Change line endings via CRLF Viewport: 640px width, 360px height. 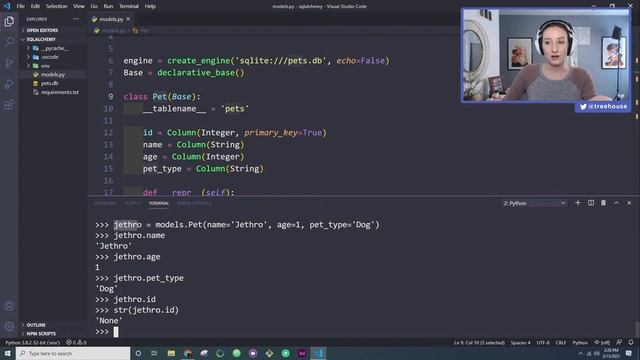pos(561,342)
